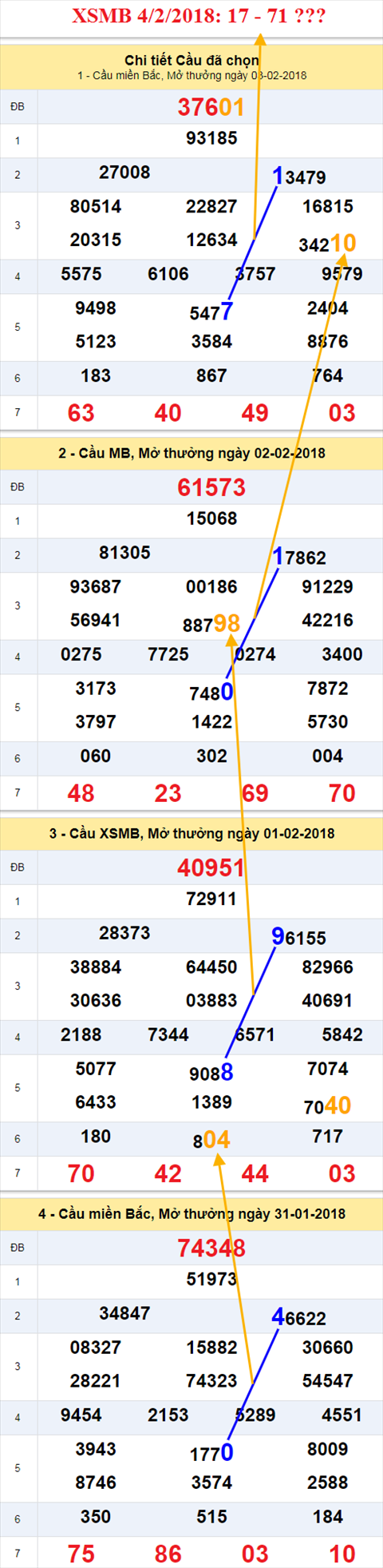Click fifth prize number 5730
The image size is (383, 1568).
point(327,722)
